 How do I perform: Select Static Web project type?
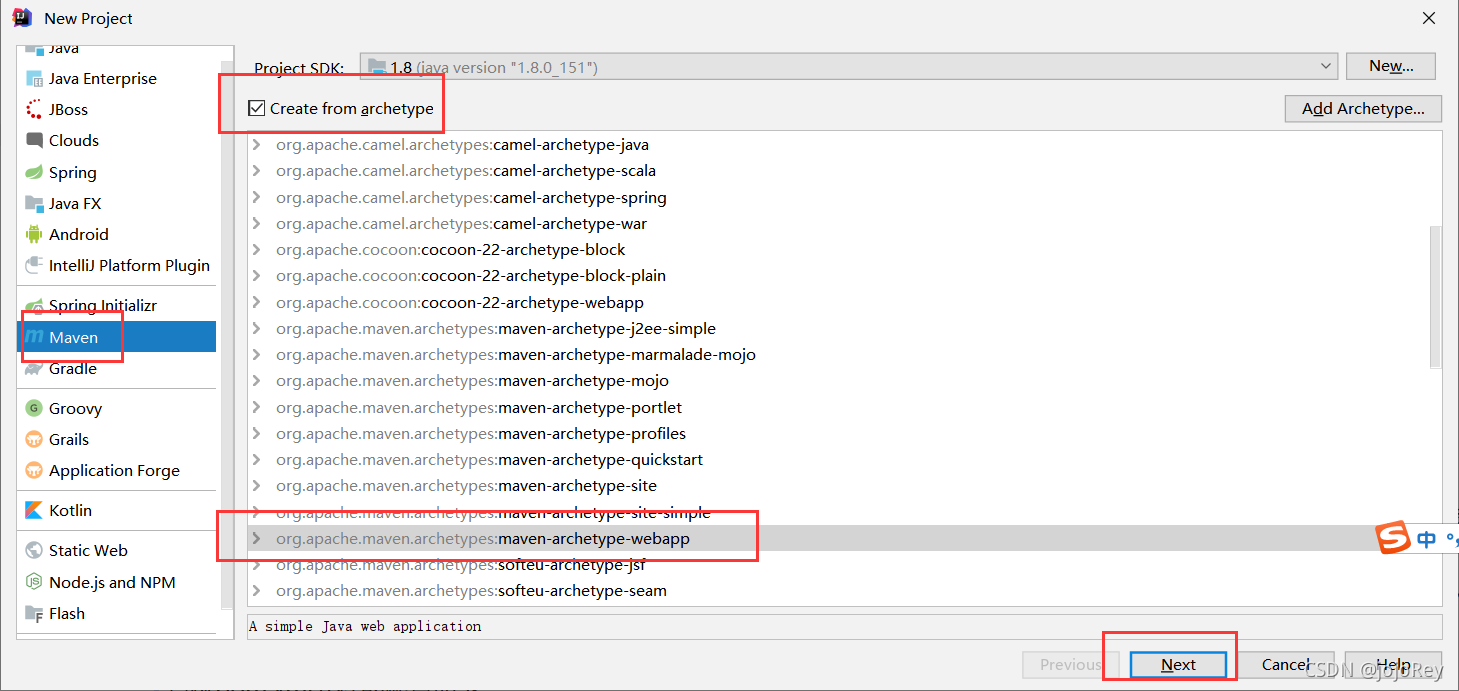(116, 551)
